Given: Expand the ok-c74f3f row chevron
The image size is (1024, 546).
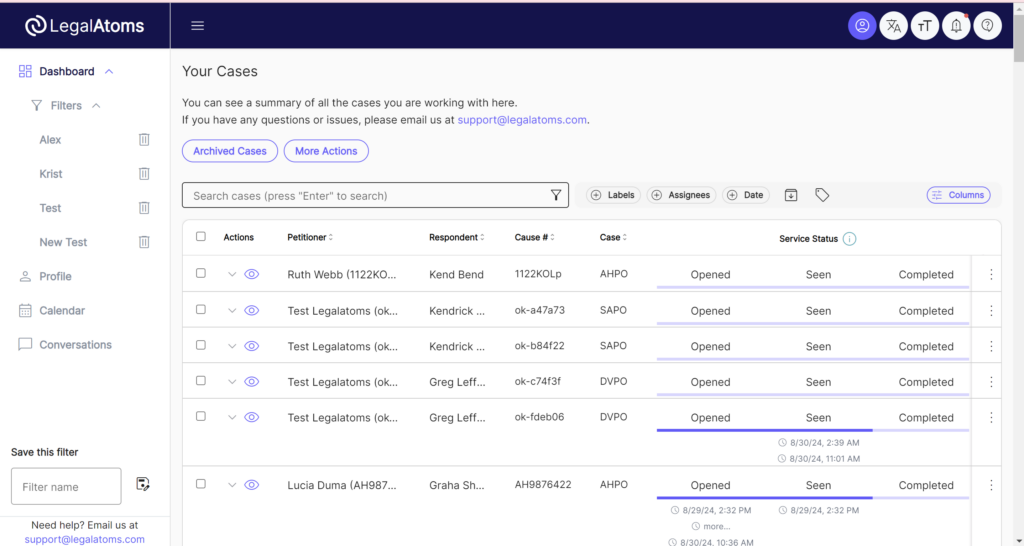Looking at the screenshot, I should tap(231, 381).
